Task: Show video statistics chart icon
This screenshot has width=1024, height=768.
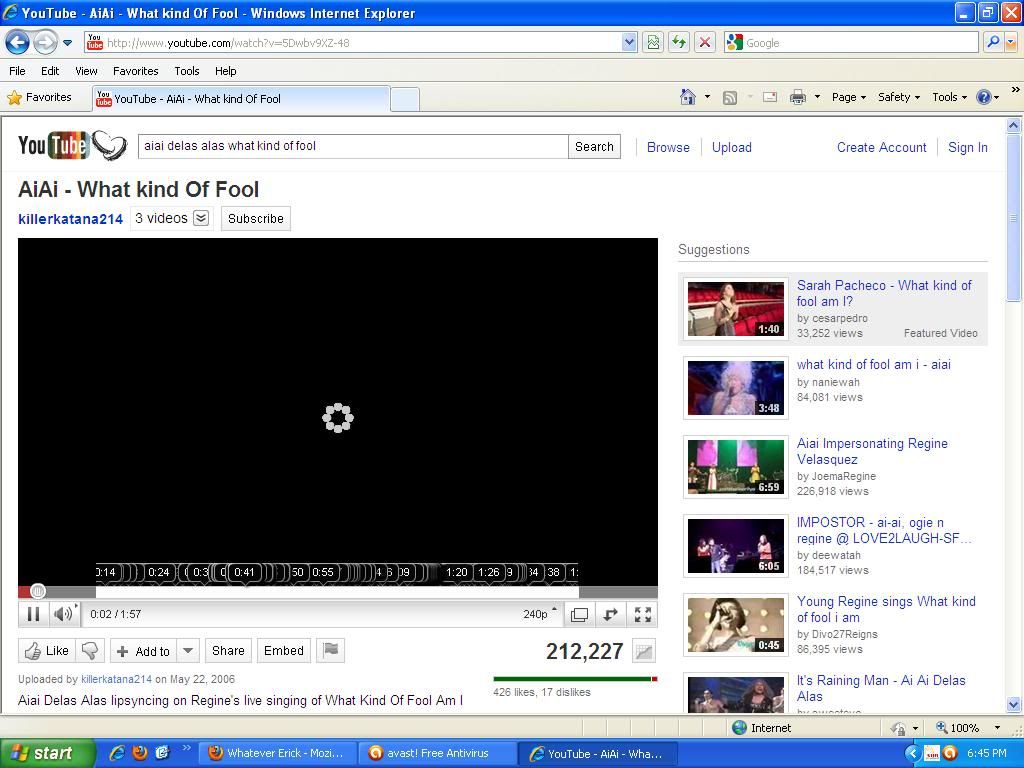Action: [x=644, y=651]
